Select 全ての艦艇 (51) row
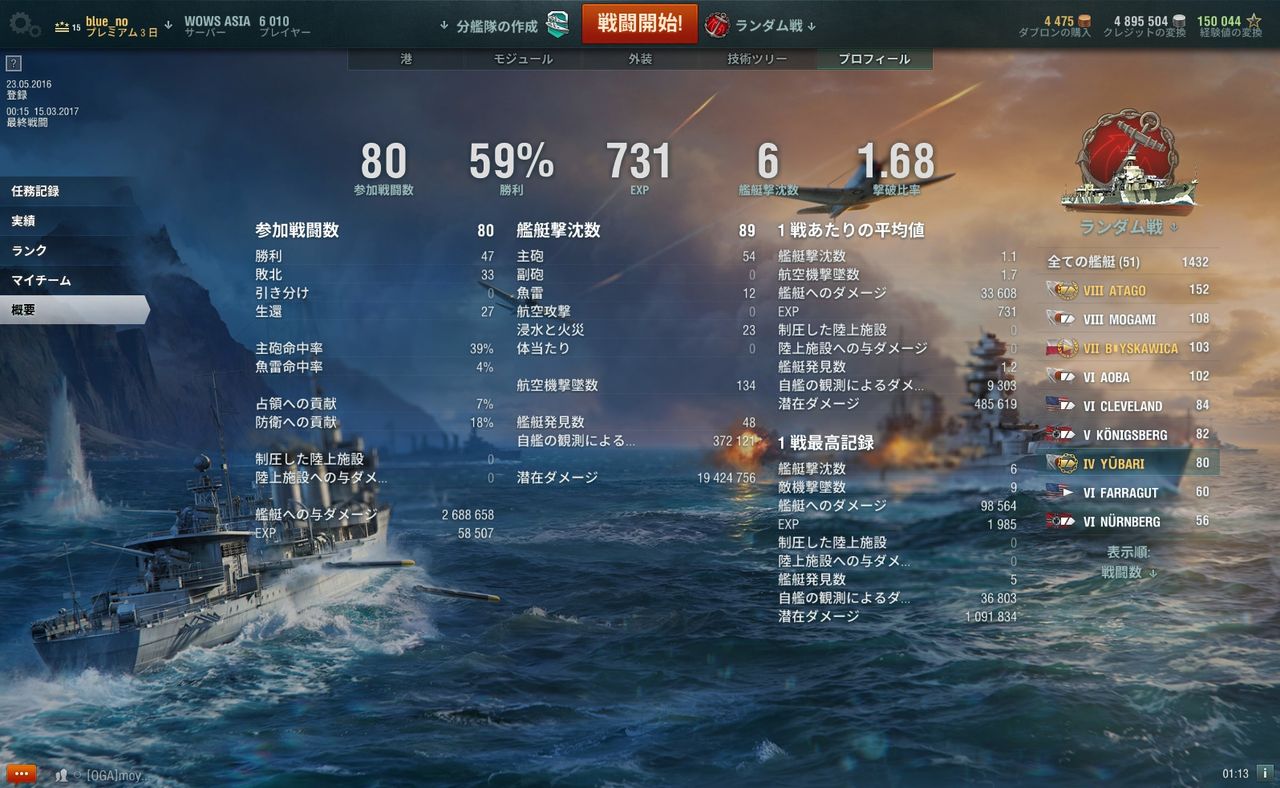This screenshot has width=1280, height=788. pyautogui.click(x=1129, y=262)
